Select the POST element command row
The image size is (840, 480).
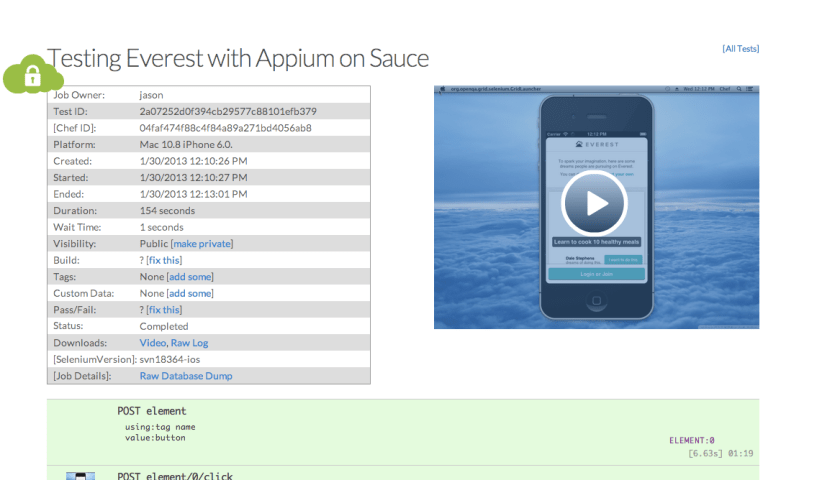[x=151, y=411]
